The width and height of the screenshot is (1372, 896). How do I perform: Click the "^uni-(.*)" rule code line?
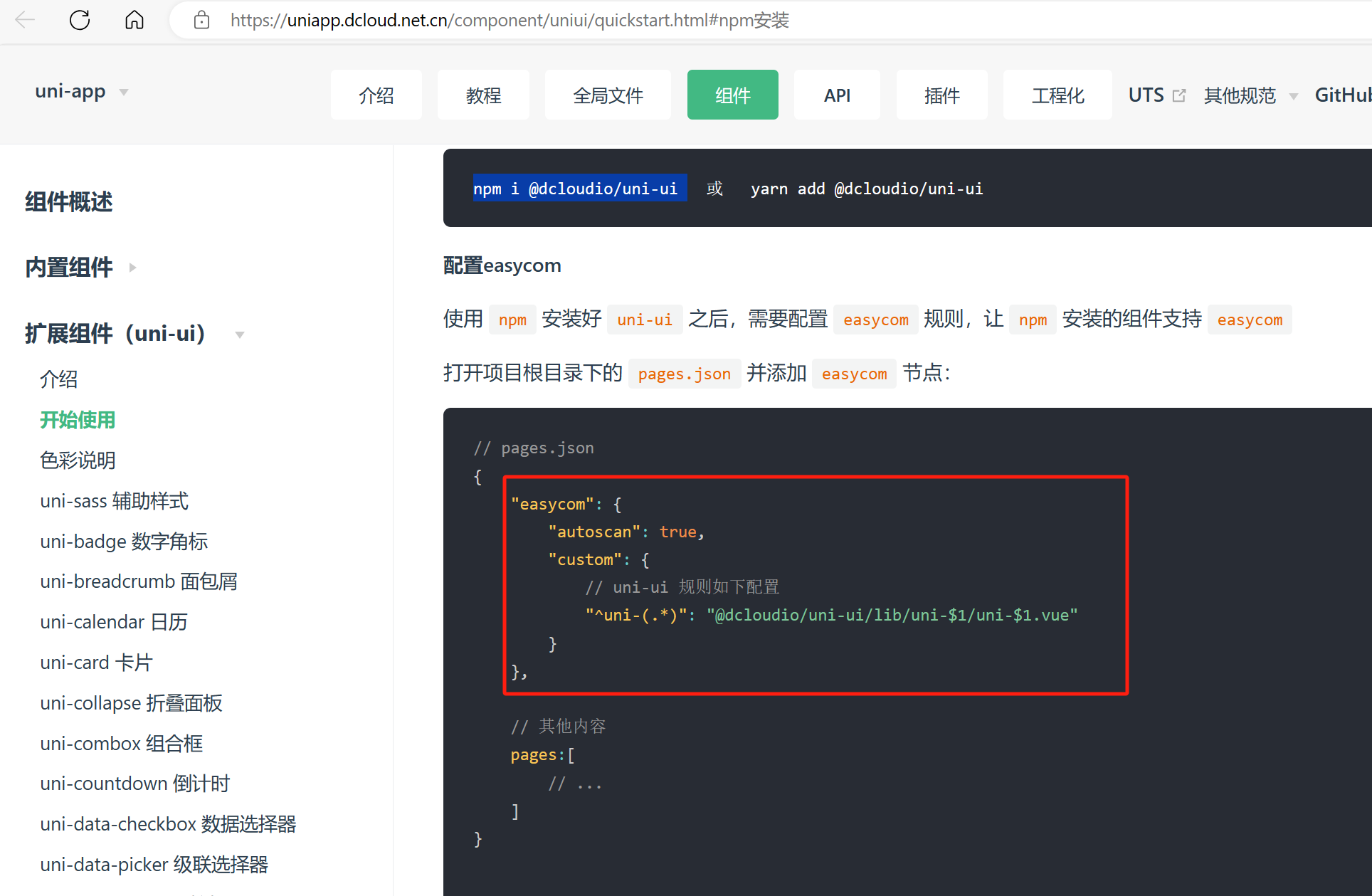point(831,615)
